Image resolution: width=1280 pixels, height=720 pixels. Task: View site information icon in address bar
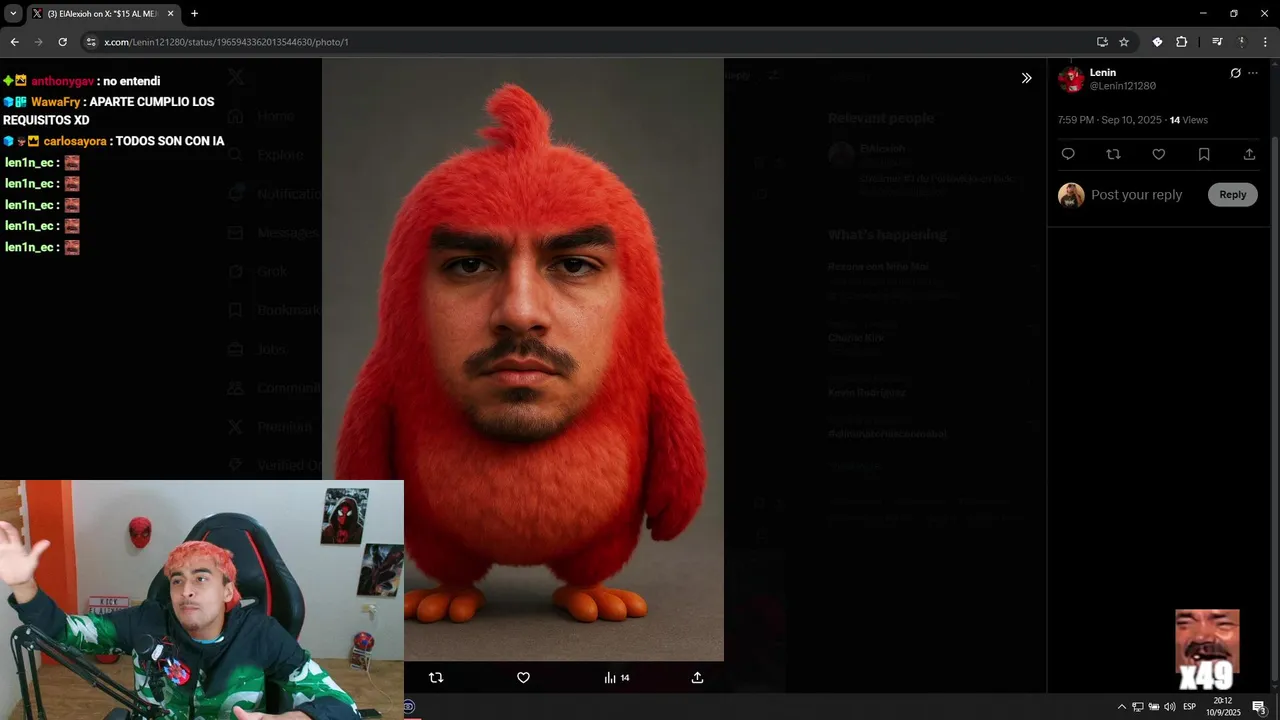point(90,42)
